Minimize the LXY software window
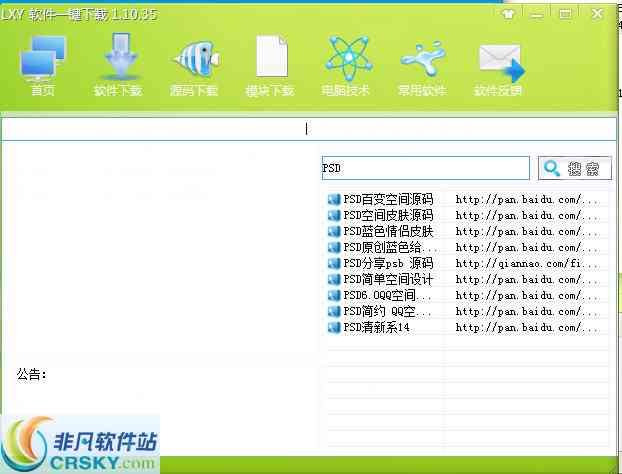 pos(537,15)
